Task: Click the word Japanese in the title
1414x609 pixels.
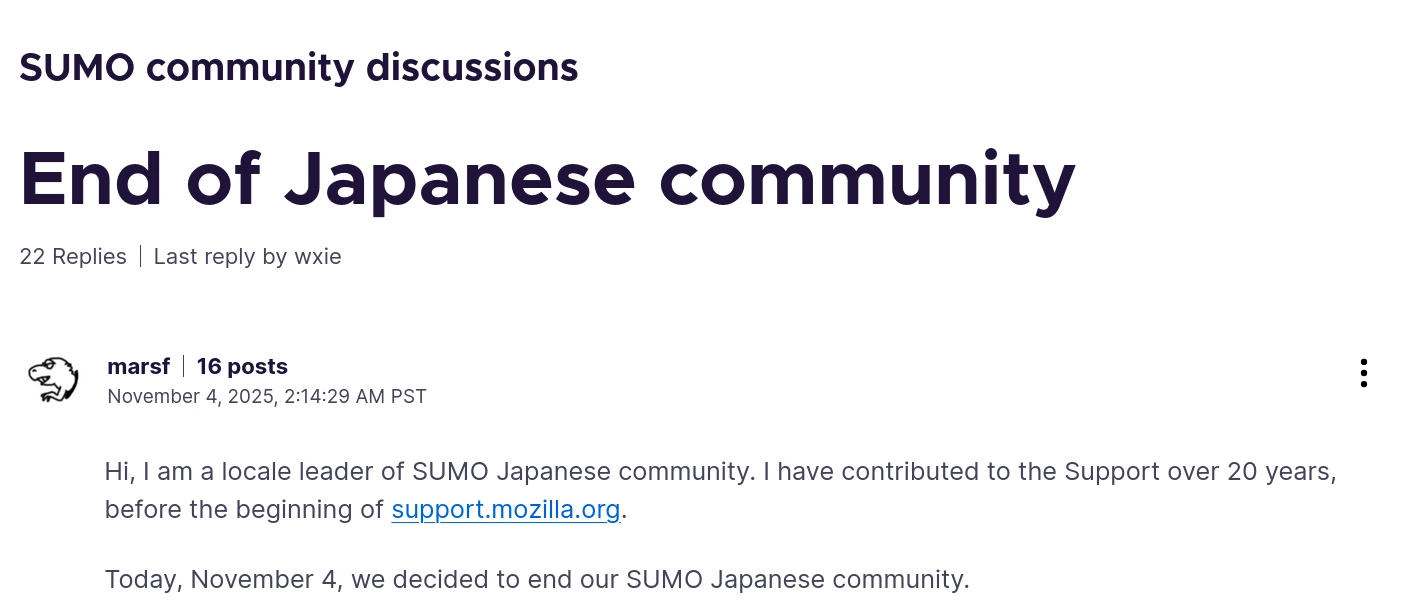Action: point(460,178)
